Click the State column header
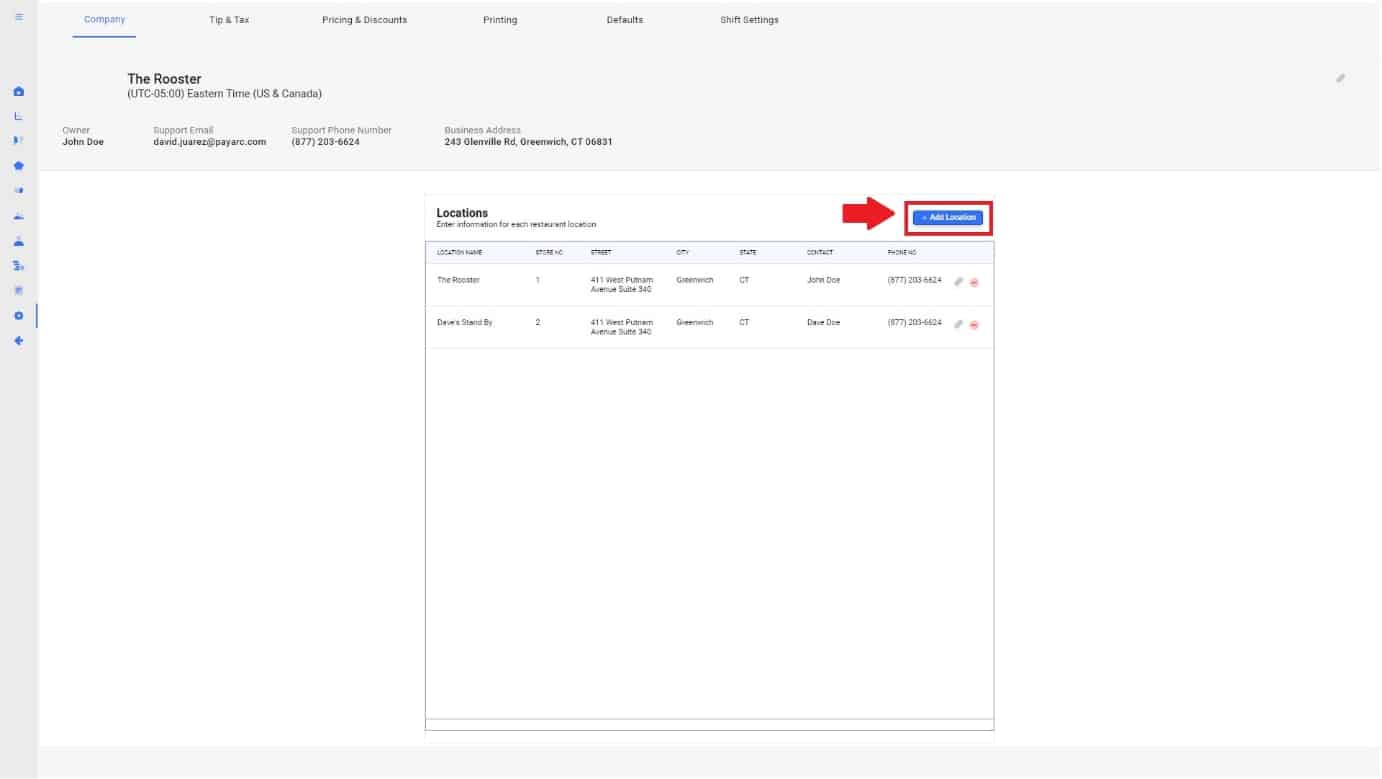1382x779 pixels. point(748,252)
